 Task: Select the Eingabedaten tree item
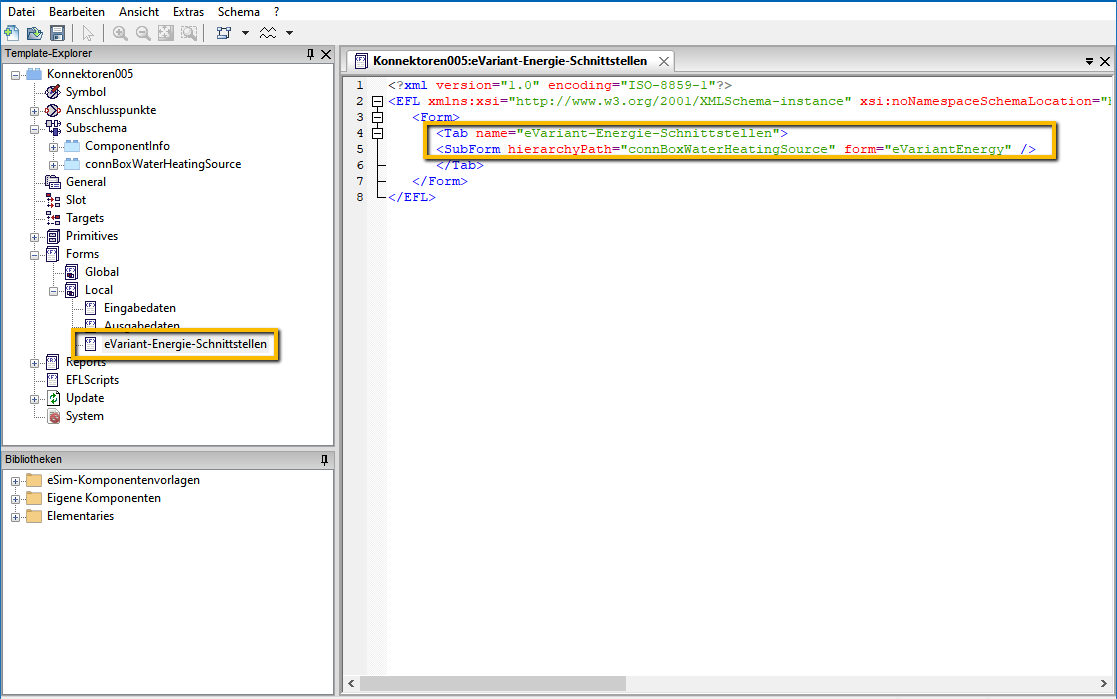(x=140, y=308)
